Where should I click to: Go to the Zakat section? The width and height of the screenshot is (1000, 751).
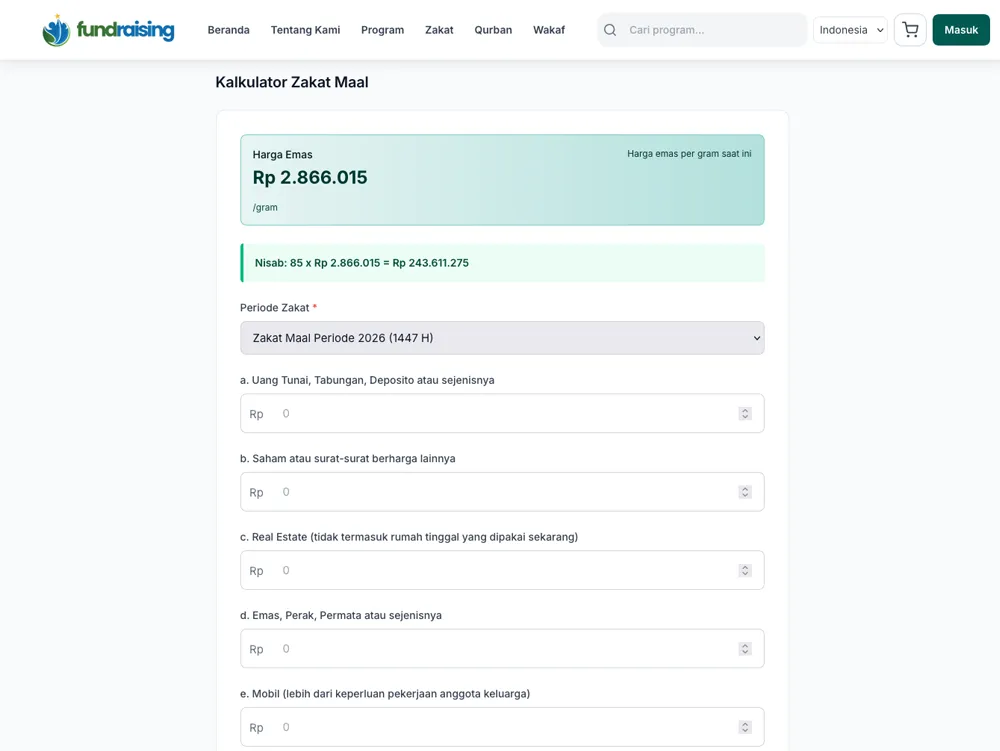(439, 30)
